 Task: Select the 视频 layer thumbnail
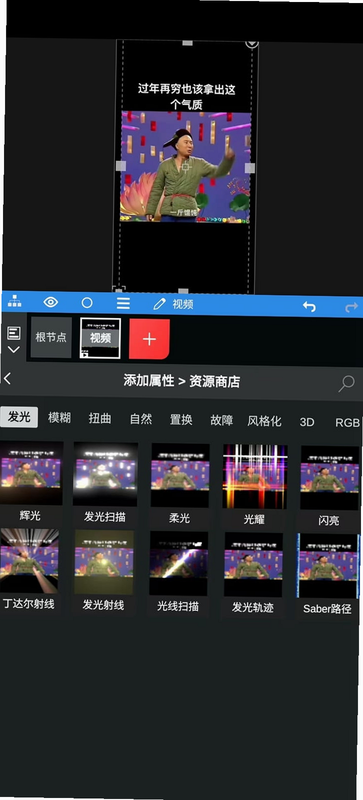point(101,338)
